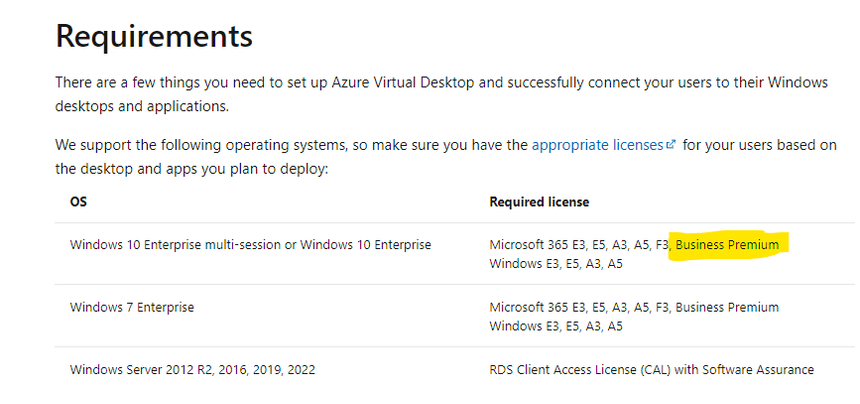Click the "the desktop and apps you plan to deploy" line
Viewport: 860px width, 404px height.
coord(190,168)
